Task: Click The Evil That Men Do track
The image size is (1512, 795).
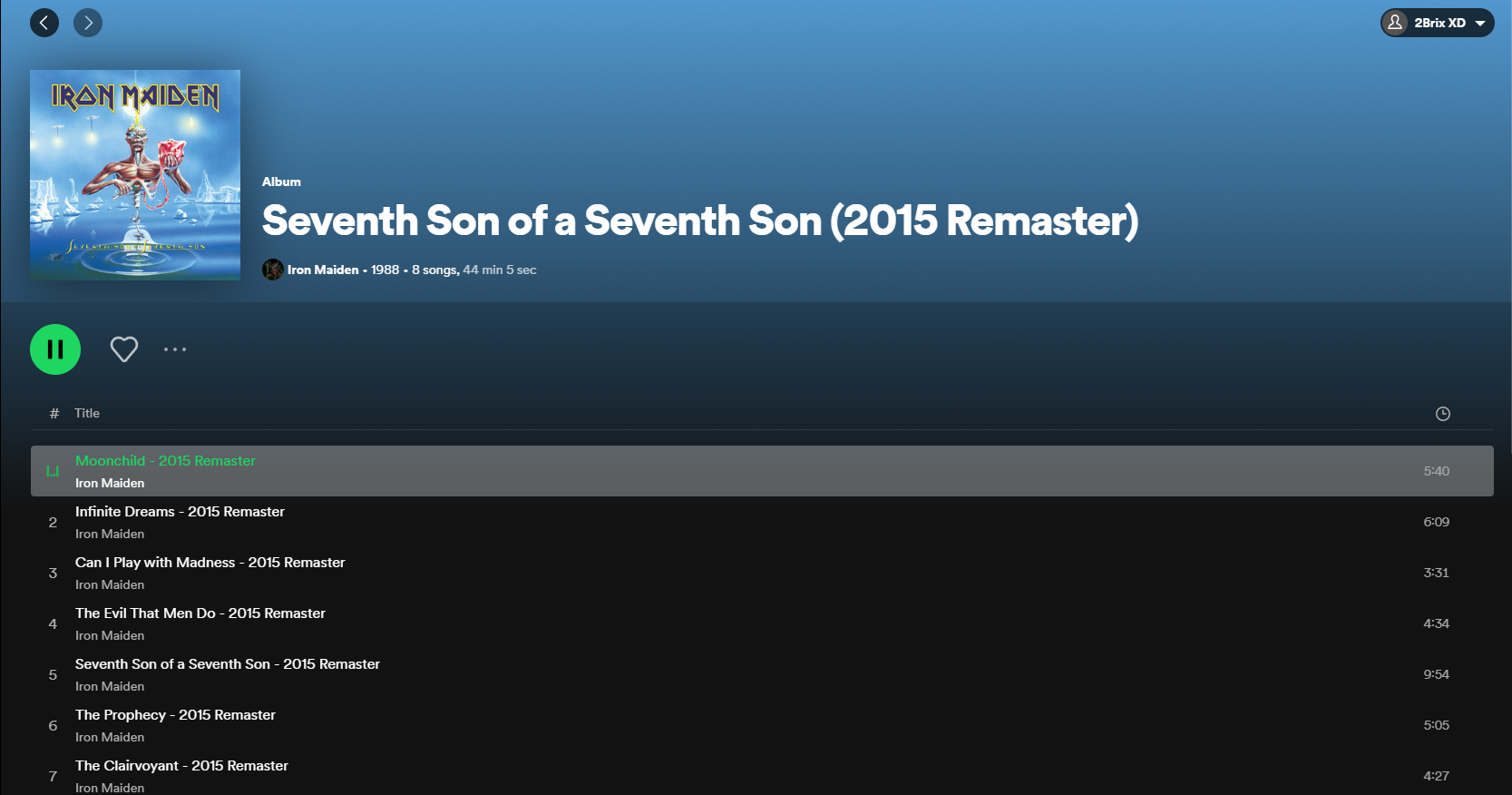Action: 200,613
